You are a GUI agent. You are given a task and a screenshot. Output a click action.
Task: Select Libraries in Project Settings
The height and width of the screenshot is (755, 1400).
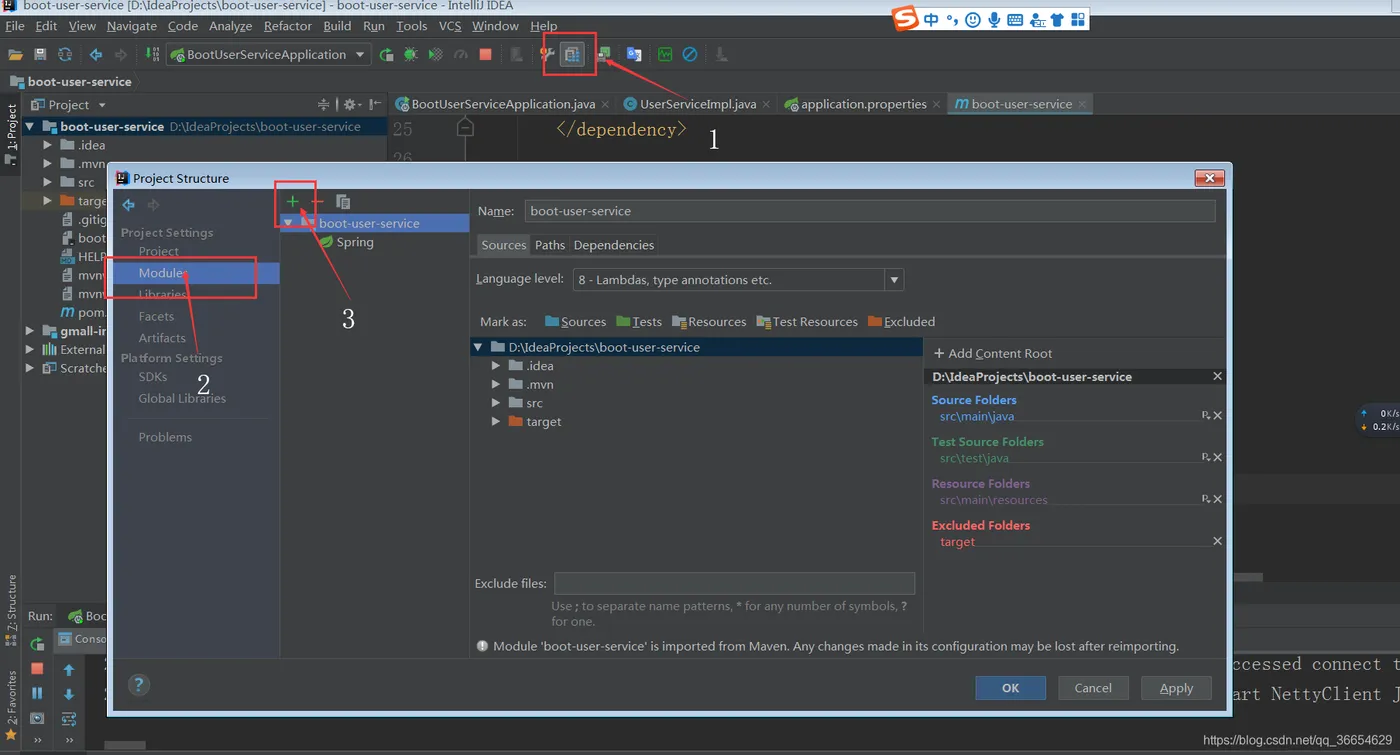point(162,294)
